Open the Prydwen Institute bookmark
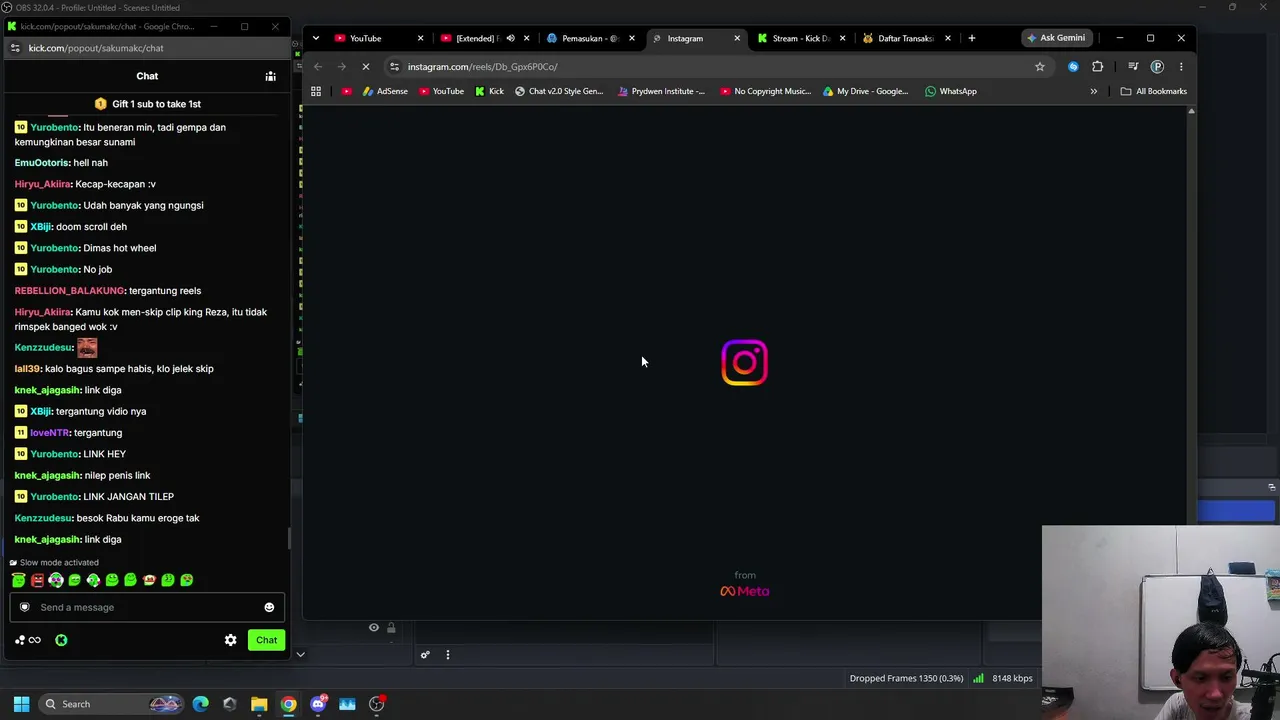The width and height of the screenshot is (1280, 720). [x=661, y=91]
